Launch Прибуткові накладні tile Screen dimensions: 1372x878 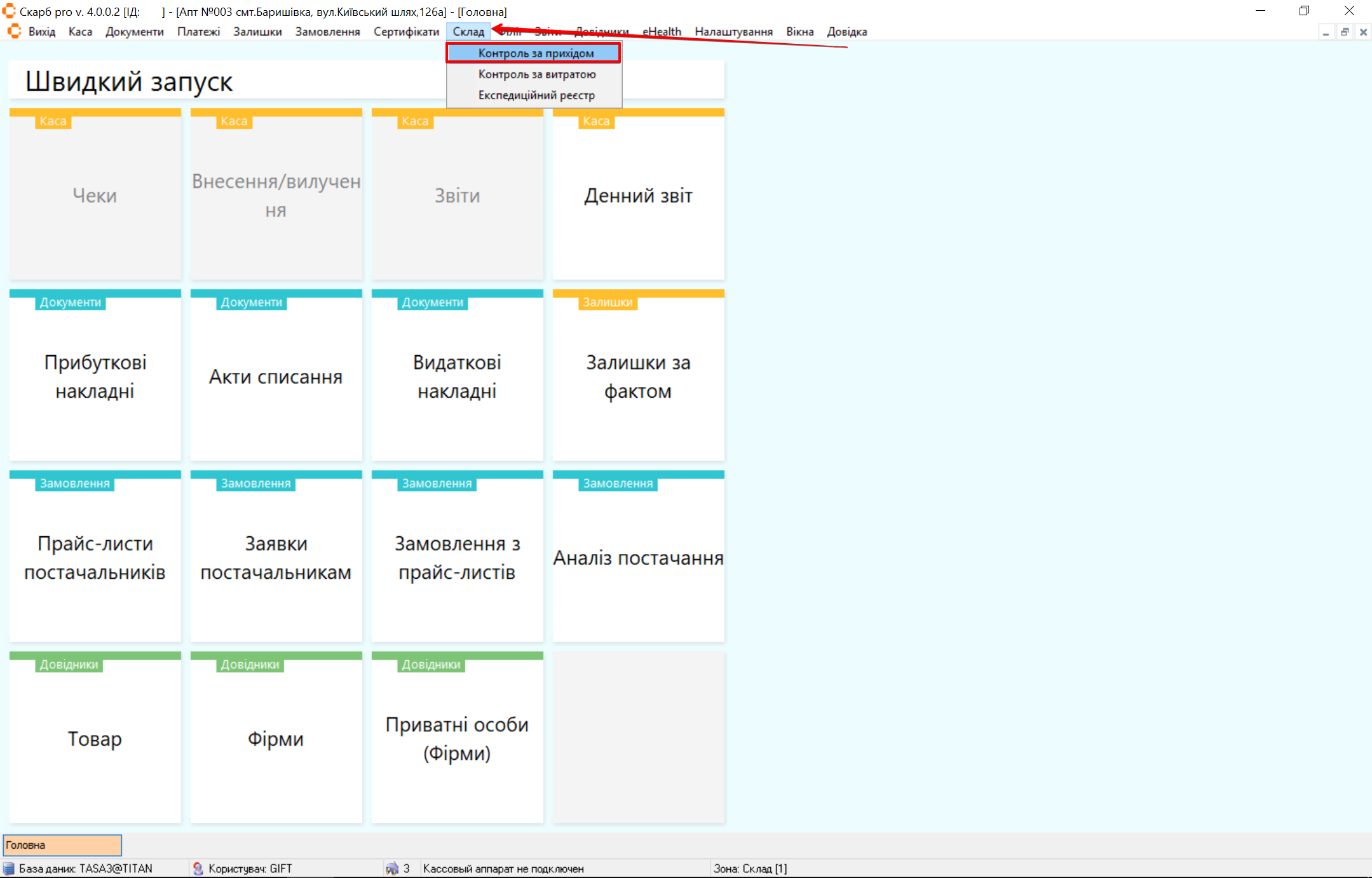[x=95, y=376]
